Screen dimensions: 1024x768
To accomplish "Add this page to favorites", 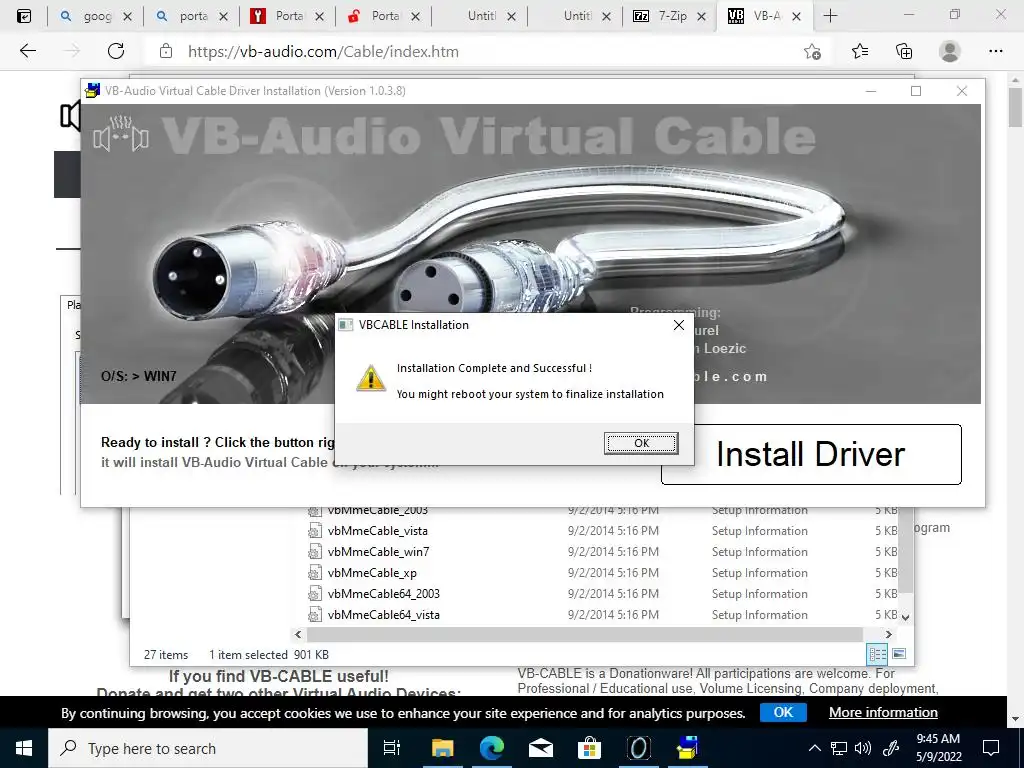I will 812,52.
